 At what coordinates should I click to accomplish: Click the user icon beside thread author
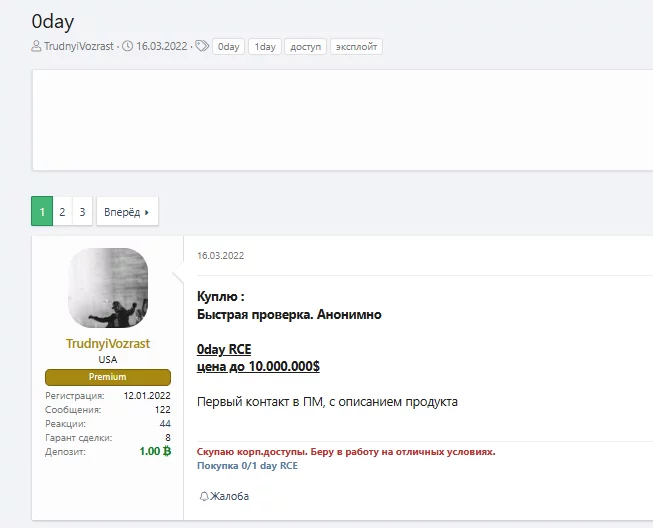(x=37, y=47)
